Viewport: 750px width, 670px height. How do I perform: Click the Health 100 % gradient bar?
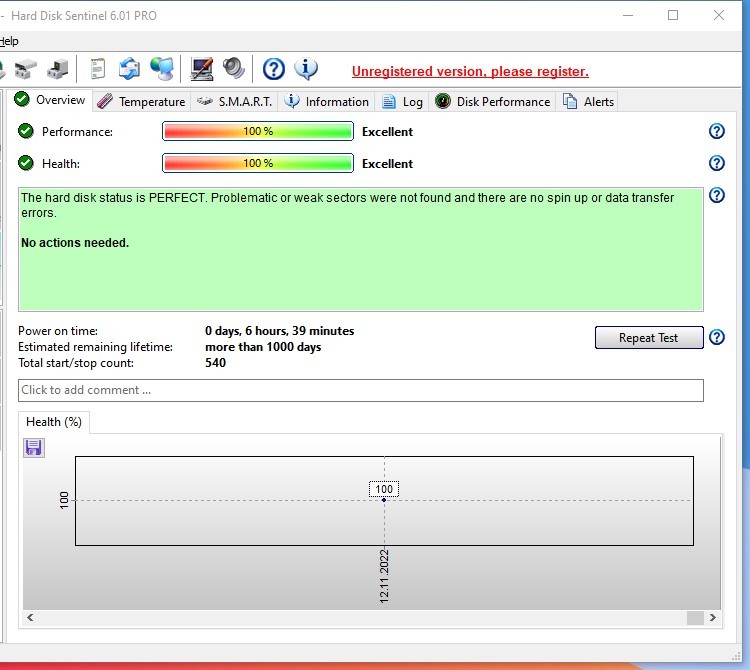[258, 163]
